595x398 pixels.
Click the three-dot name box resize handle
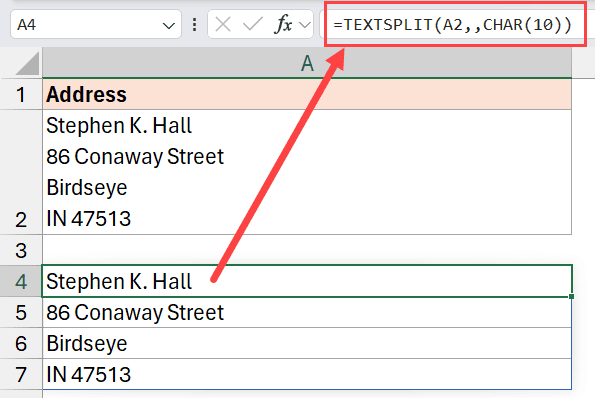point(194,25)
